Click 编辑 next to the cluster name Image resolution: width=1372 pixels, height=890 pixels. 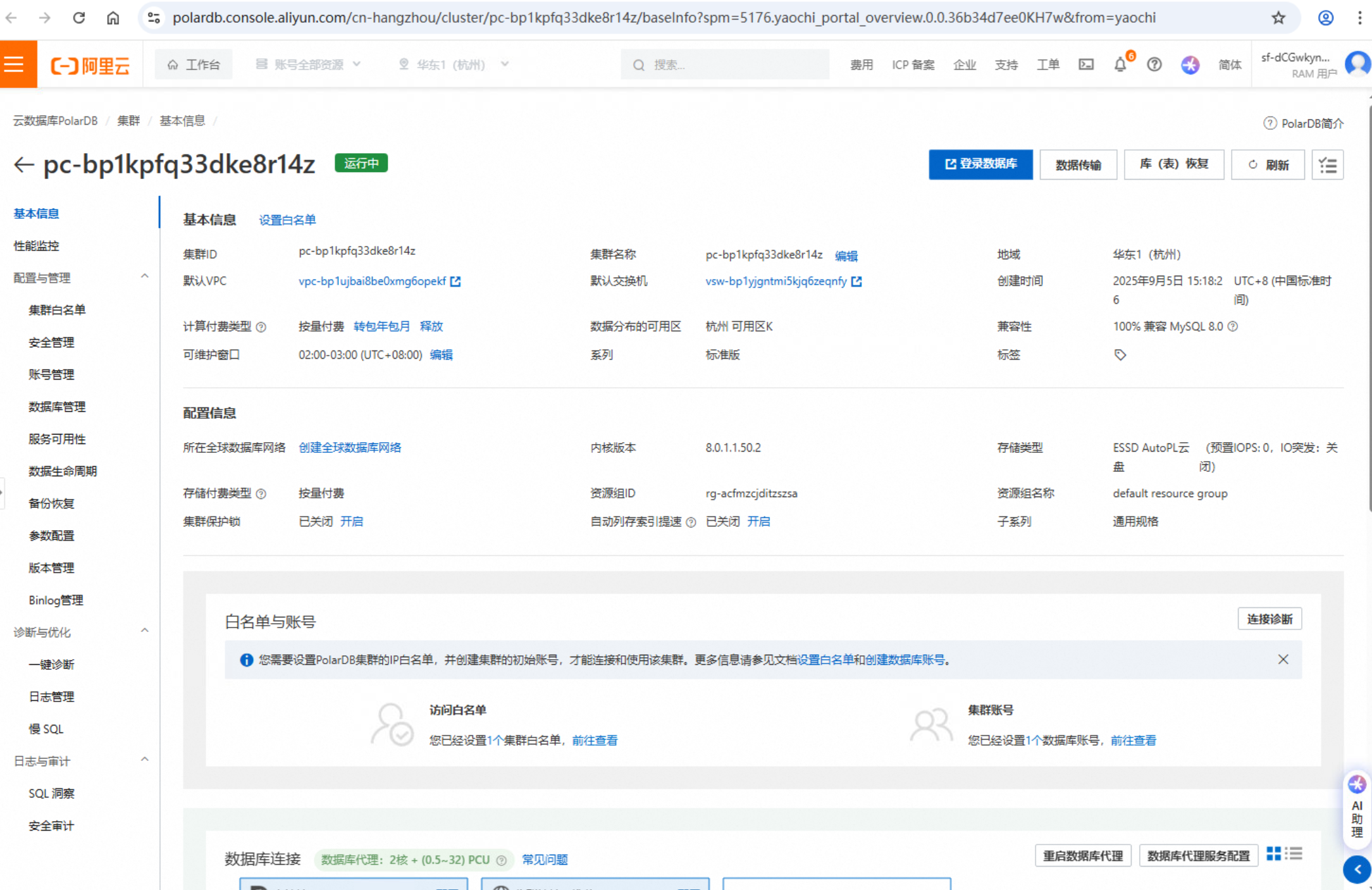(846, 256)
